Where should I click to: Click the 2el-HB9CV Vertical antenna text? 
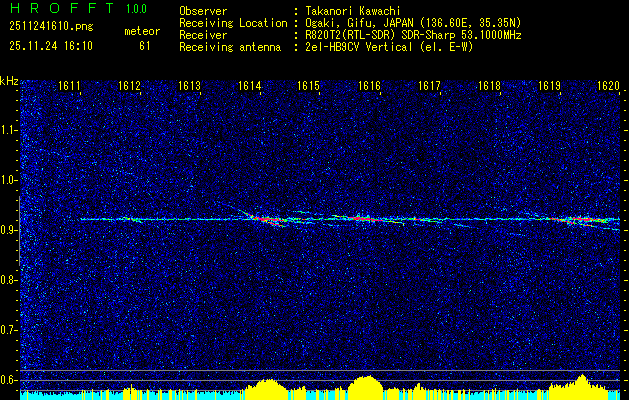point(388,47)
